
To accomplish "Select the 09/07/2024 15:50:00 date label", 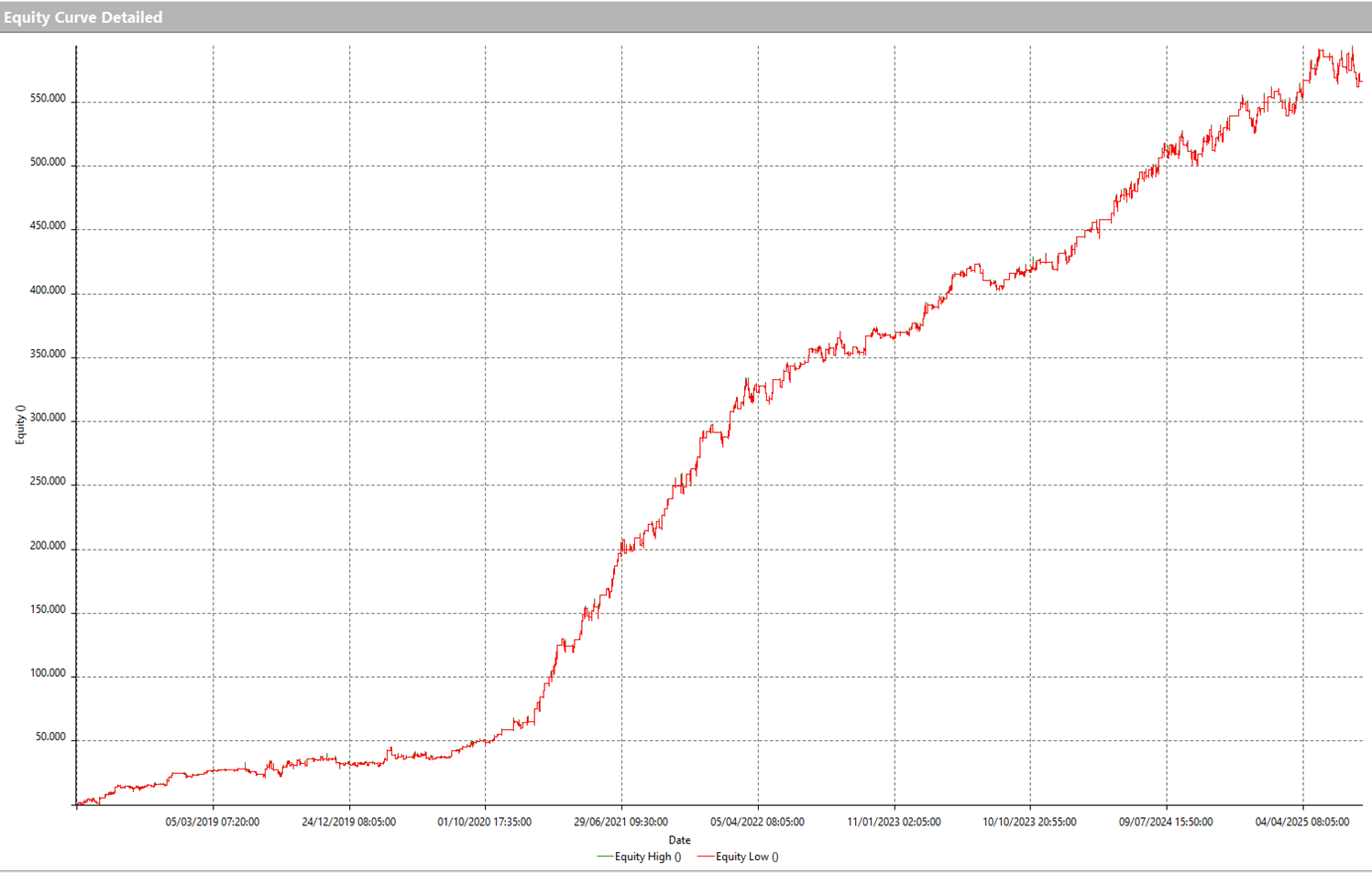I will pos(1166,822).
